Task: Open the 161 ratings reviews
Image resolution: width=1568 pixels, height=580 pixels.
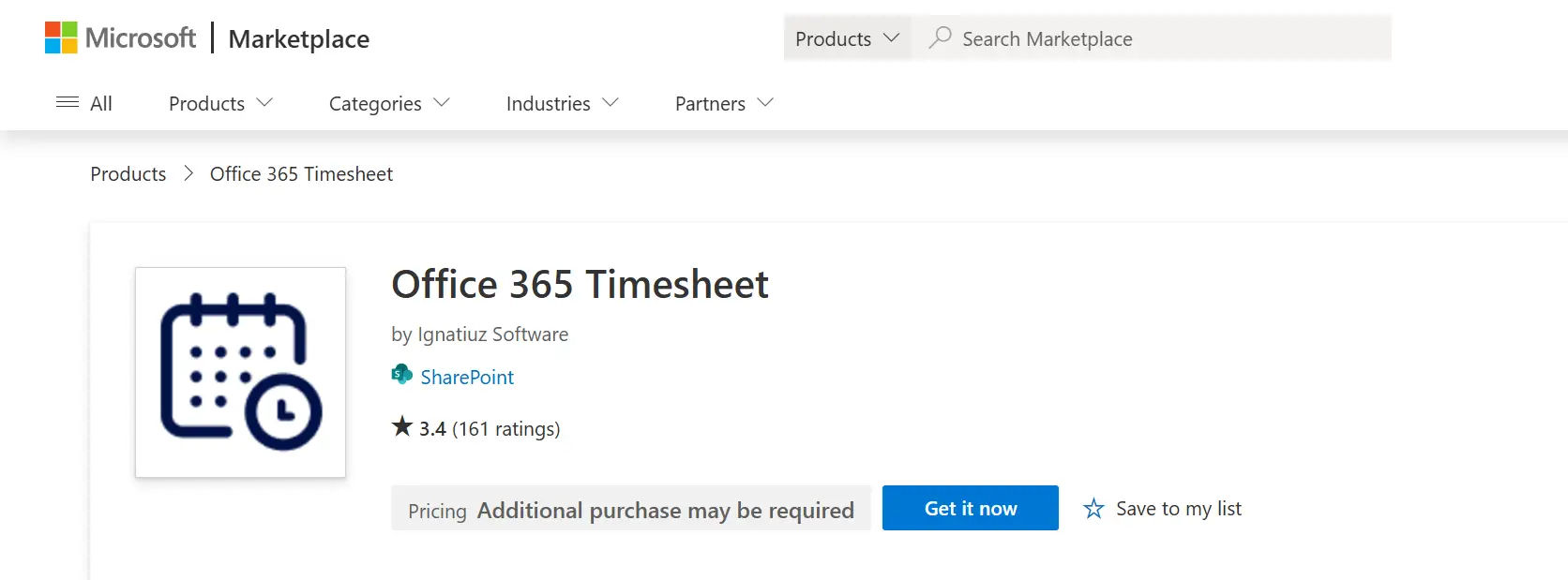Action: 505,429
